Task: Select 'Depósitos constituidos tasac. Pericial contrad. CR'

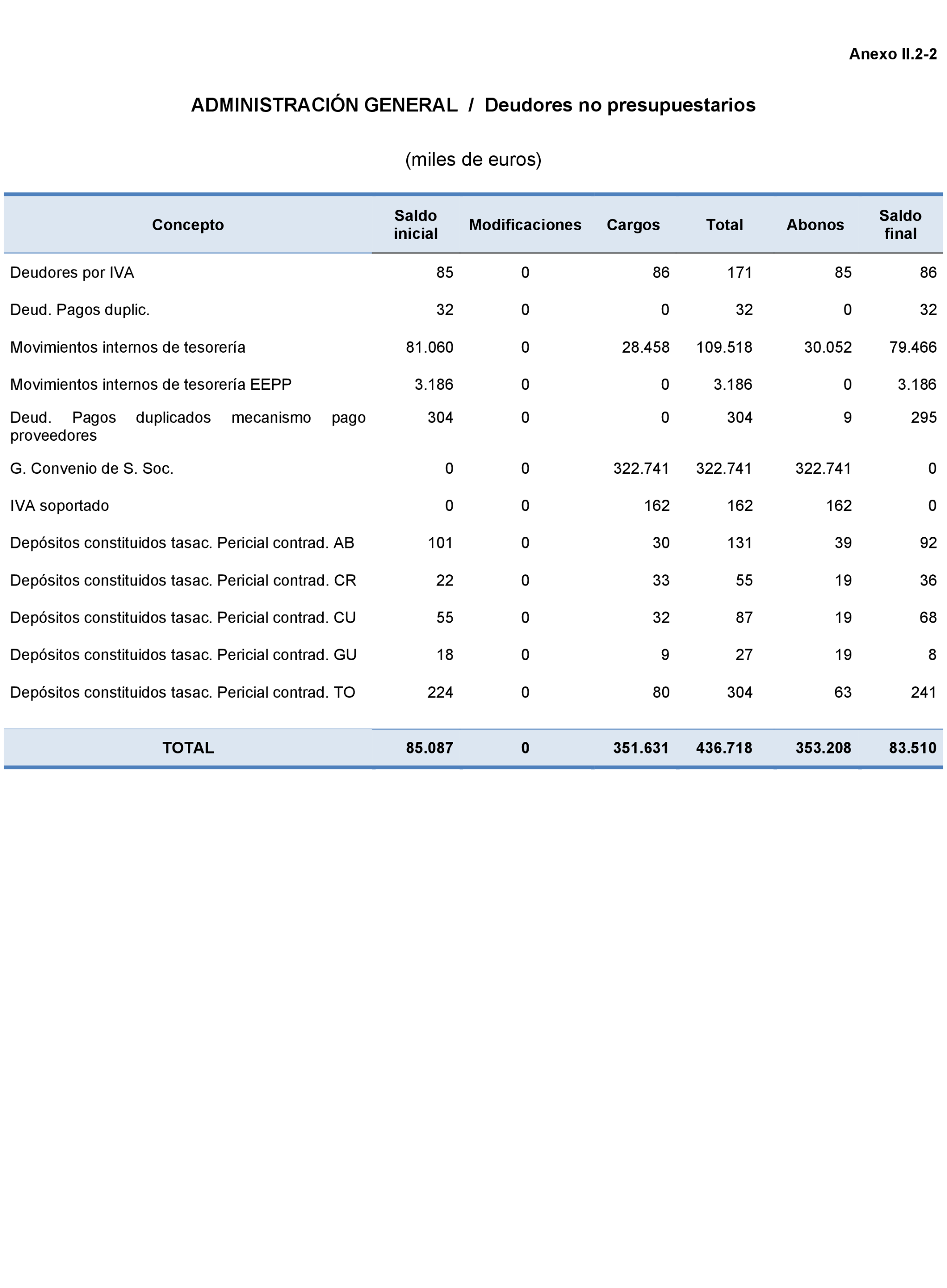Action: click(x=184, y=580)
